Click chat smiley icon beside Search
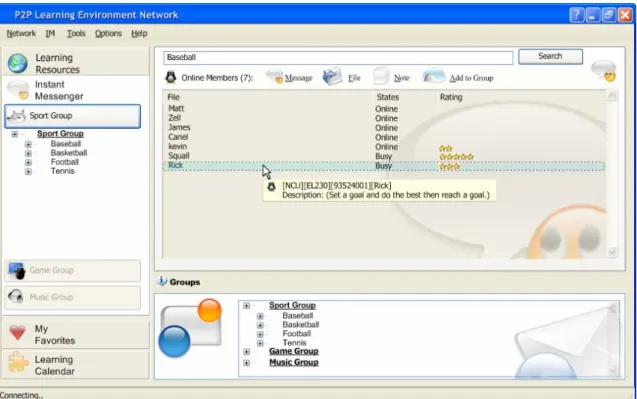The width and height of the screenshot is (637, 399). [x=604, y=71]
